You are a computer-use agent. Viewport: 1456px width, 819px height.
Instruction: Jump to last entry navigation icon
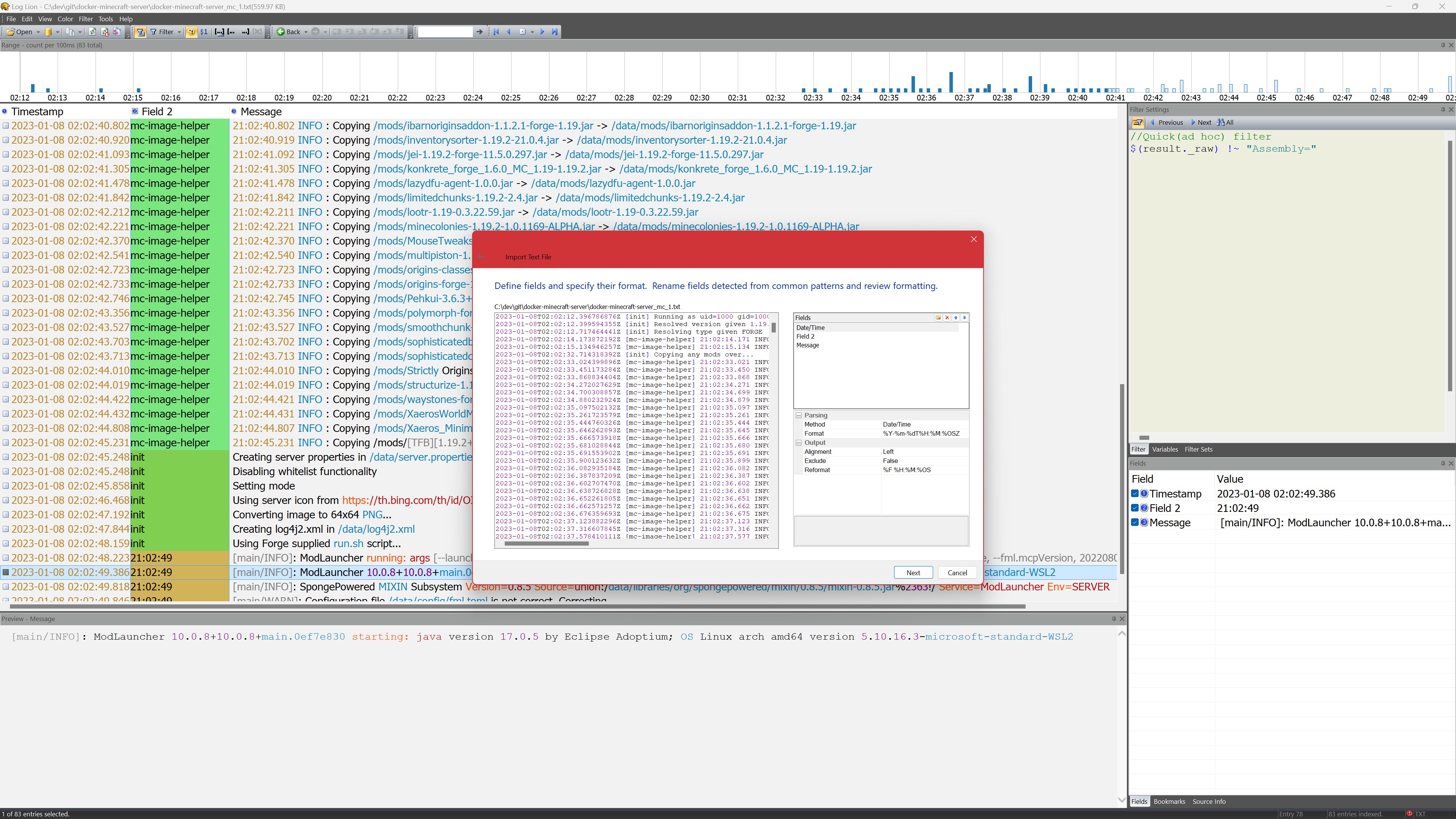point(554,31)
